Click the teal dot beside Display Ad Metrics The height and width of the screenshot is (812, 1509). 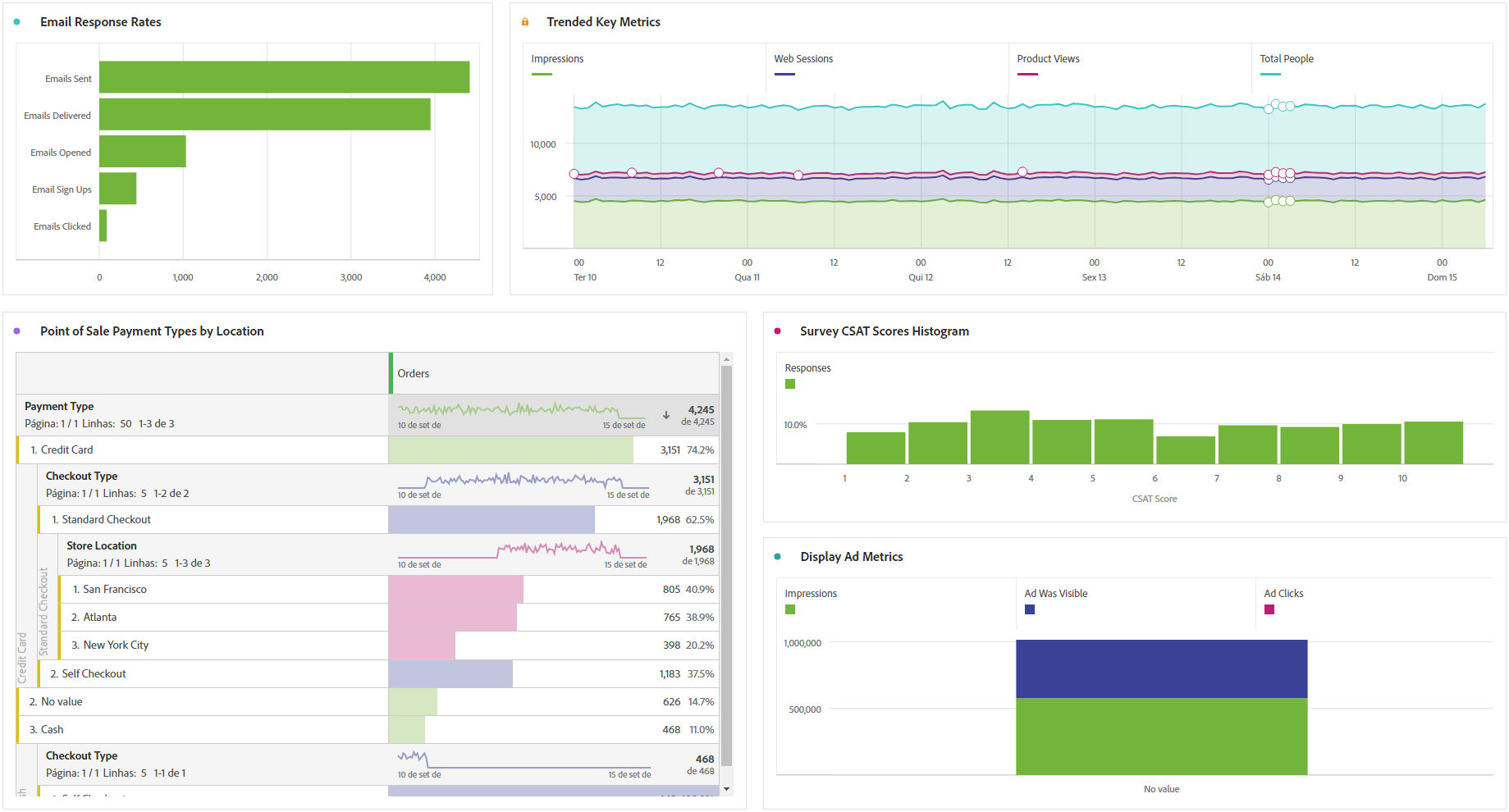pos(778,557)
